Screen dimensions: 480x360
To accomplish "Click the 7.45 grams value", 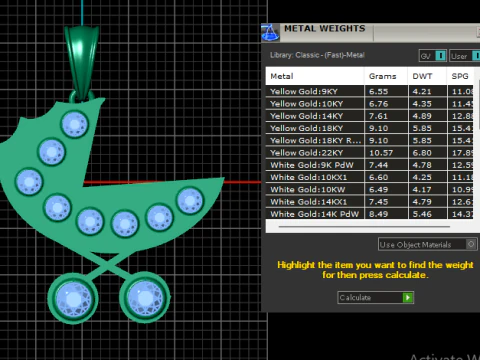I will coord(378,202).
